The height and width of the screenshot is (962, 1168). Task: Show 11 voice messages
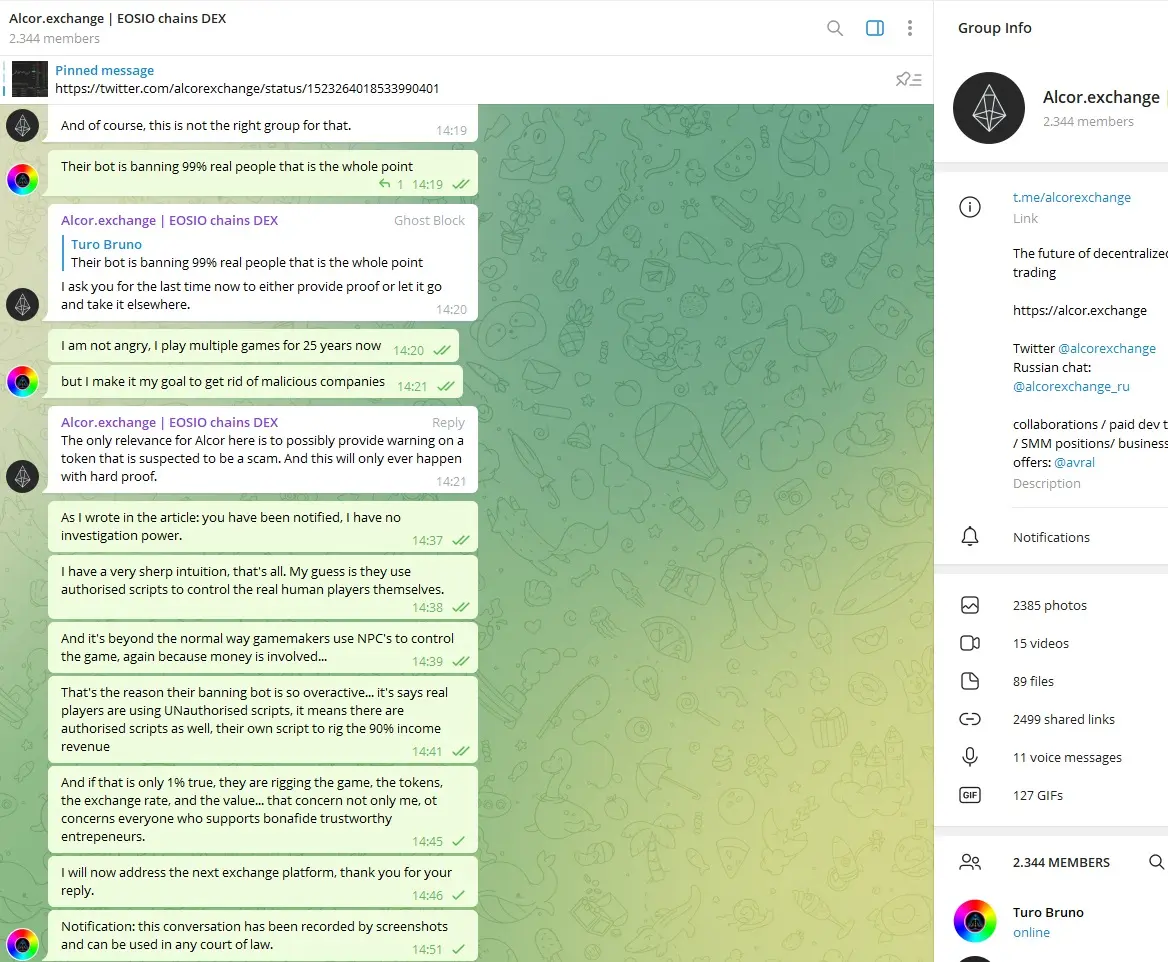click(x=1067, y=757)
